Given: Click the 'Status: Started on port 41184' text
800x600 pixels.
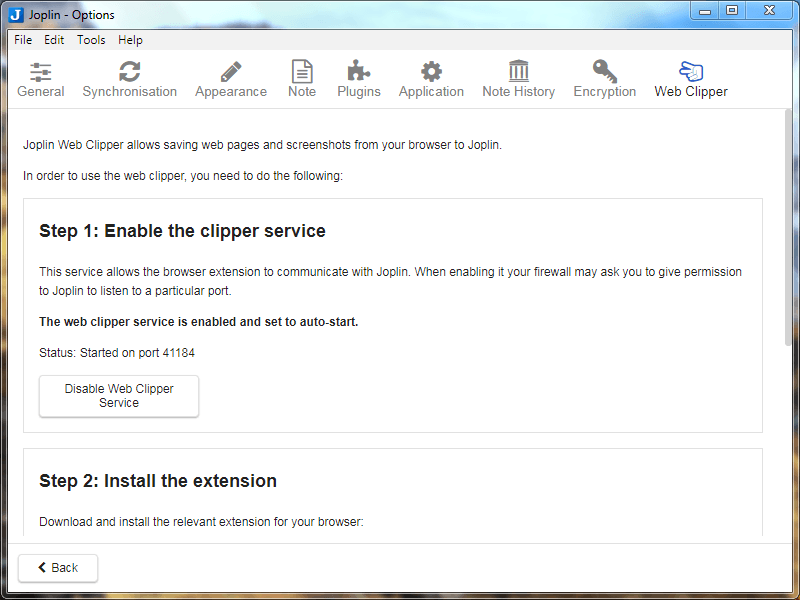Looking at the screenshot, I should (117, 353).
